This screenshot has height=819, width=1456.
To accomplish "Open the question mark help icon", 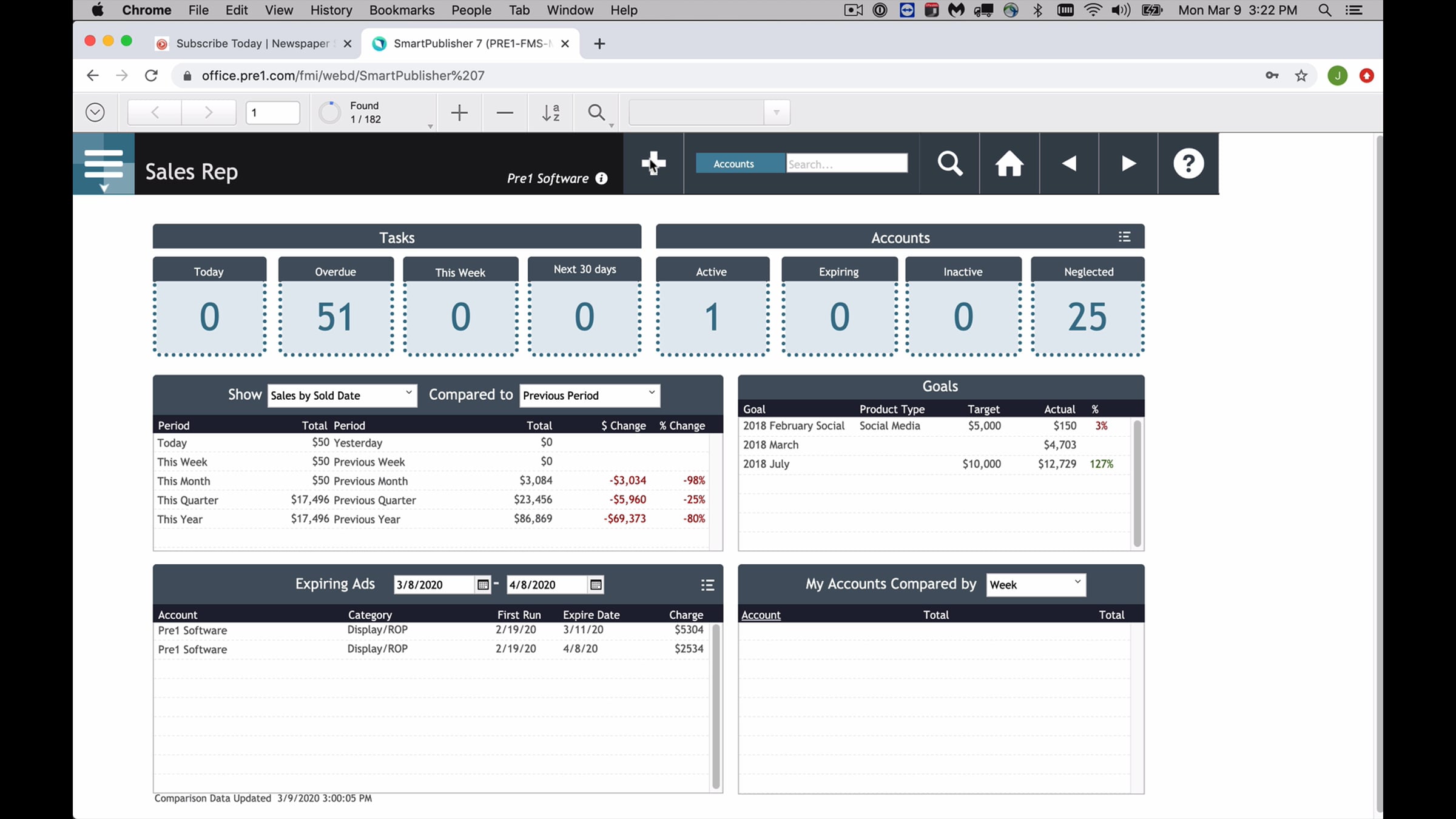I will pos(1188,163).
